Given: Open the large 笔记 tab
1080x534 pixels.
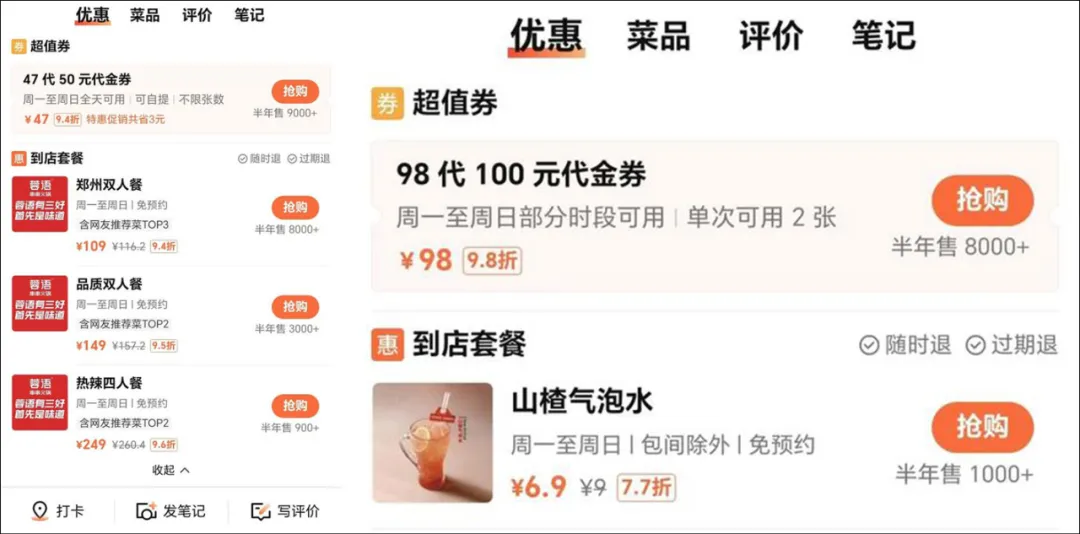Looking at the screenshot, I should [x=884, y=36].
